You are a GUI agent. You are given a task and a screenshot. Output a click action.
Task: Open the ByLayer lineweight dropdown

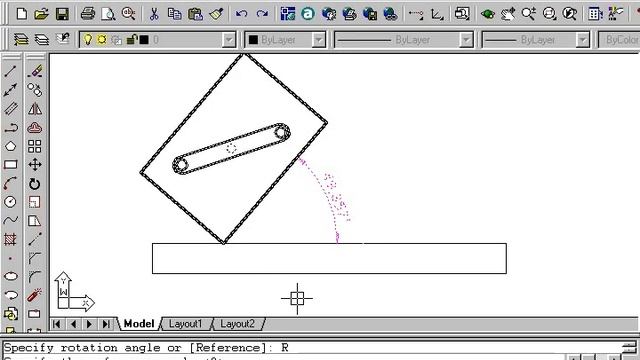click(582, 40)
